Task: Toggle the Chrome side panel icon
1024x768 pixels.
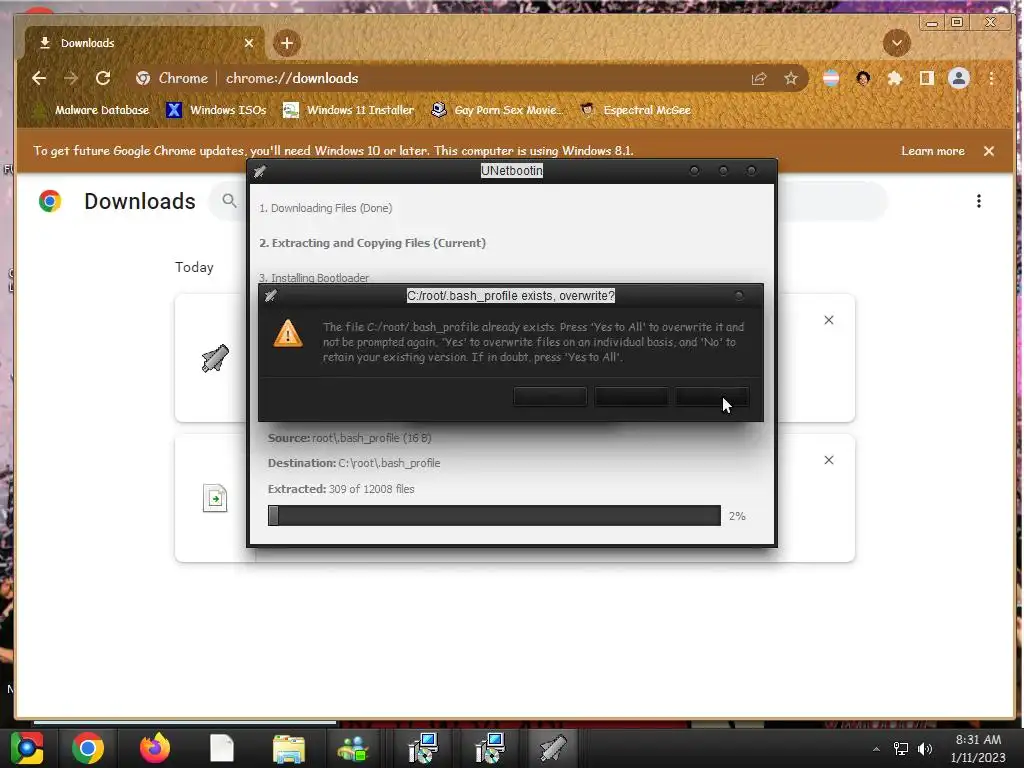Action: [927, 78]
